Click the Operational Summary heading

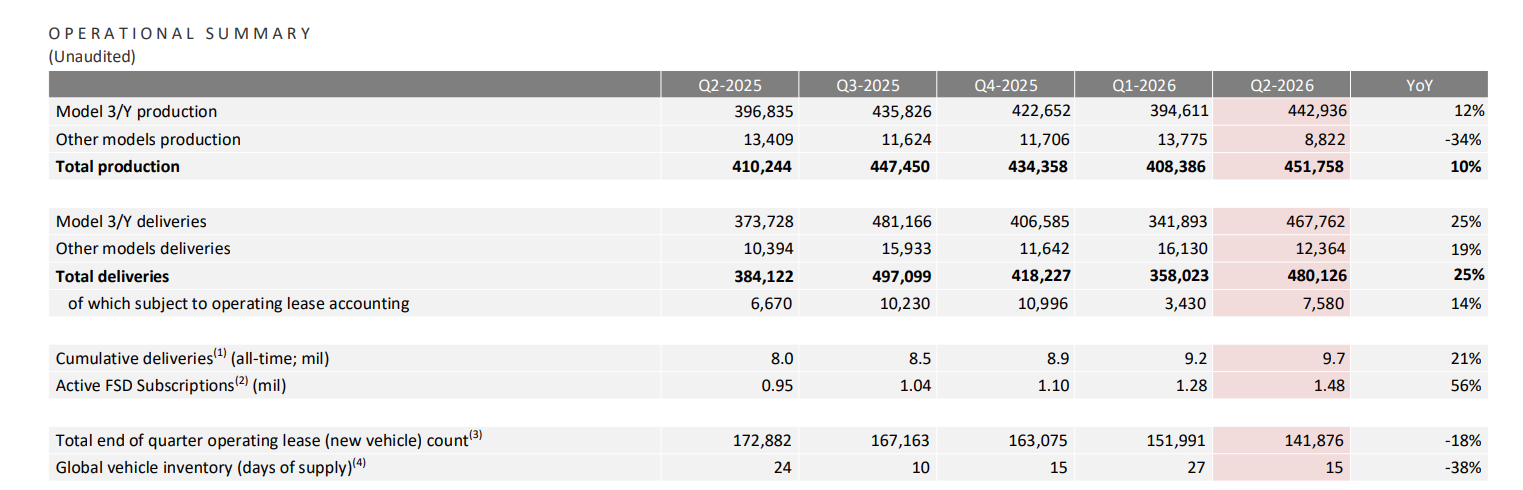[x=180, y=33]
